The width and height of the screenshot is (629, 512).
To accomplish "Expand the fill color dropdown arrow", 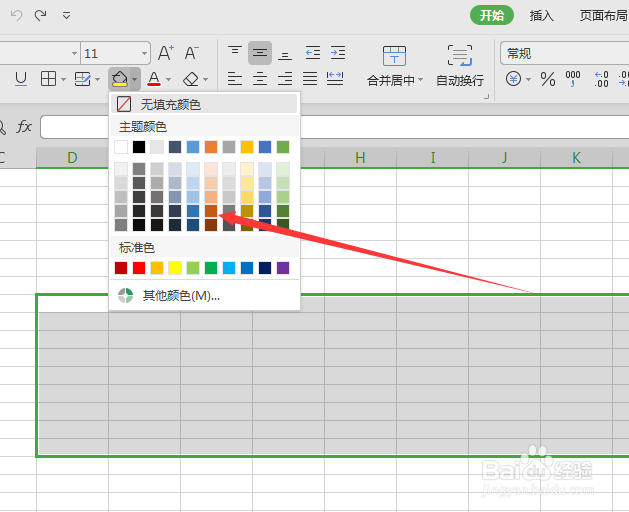I will tap(135, 79).
